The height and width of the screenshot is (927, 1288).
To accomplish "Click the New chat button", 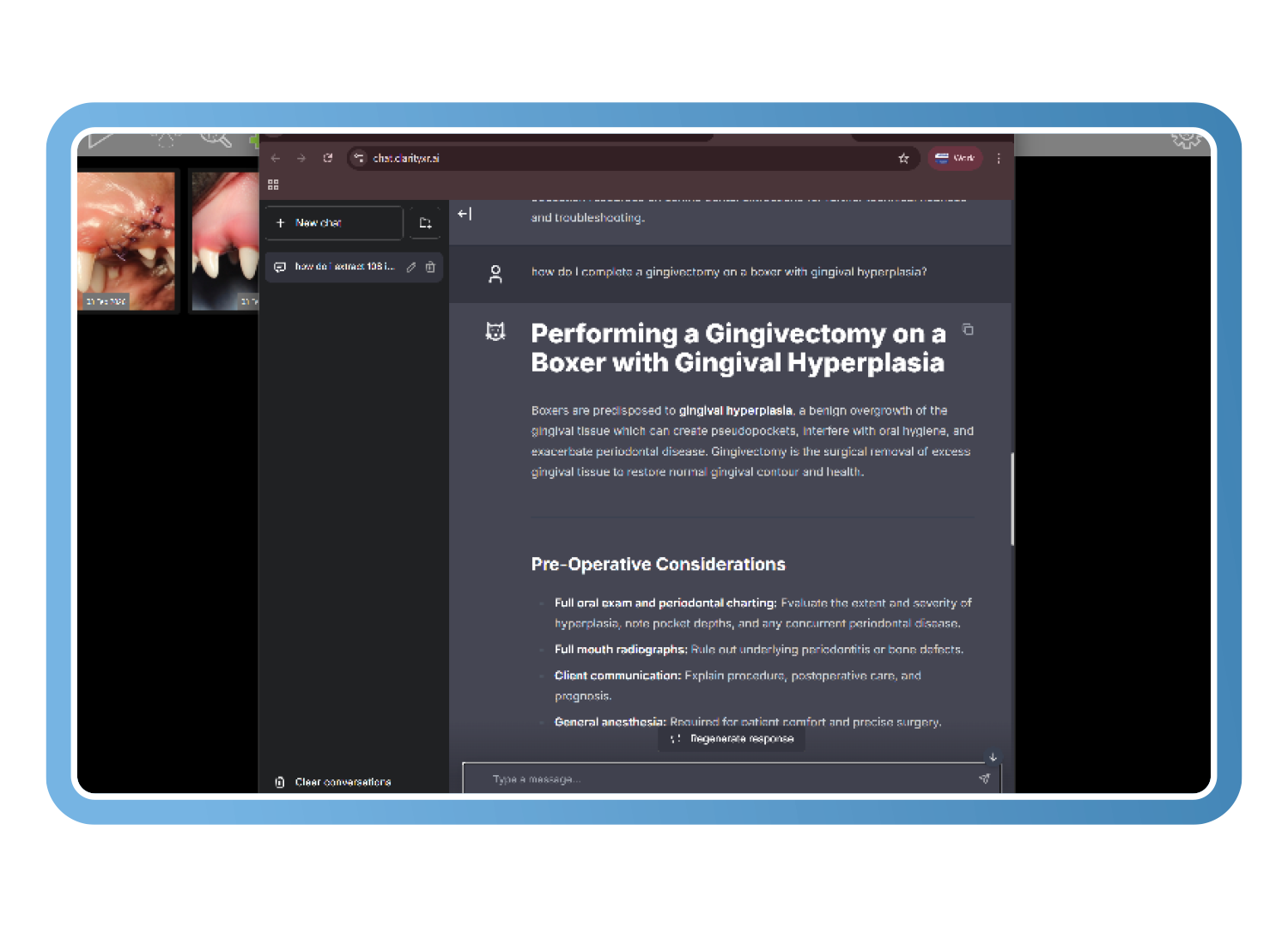I will [333, 223].
